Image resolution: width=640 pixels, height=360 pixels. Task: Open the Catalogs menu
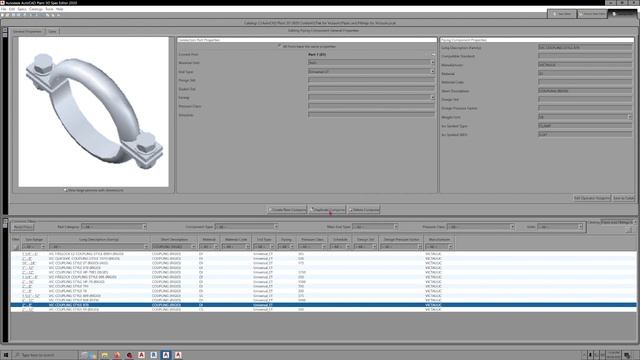click(x=36, y=9)
